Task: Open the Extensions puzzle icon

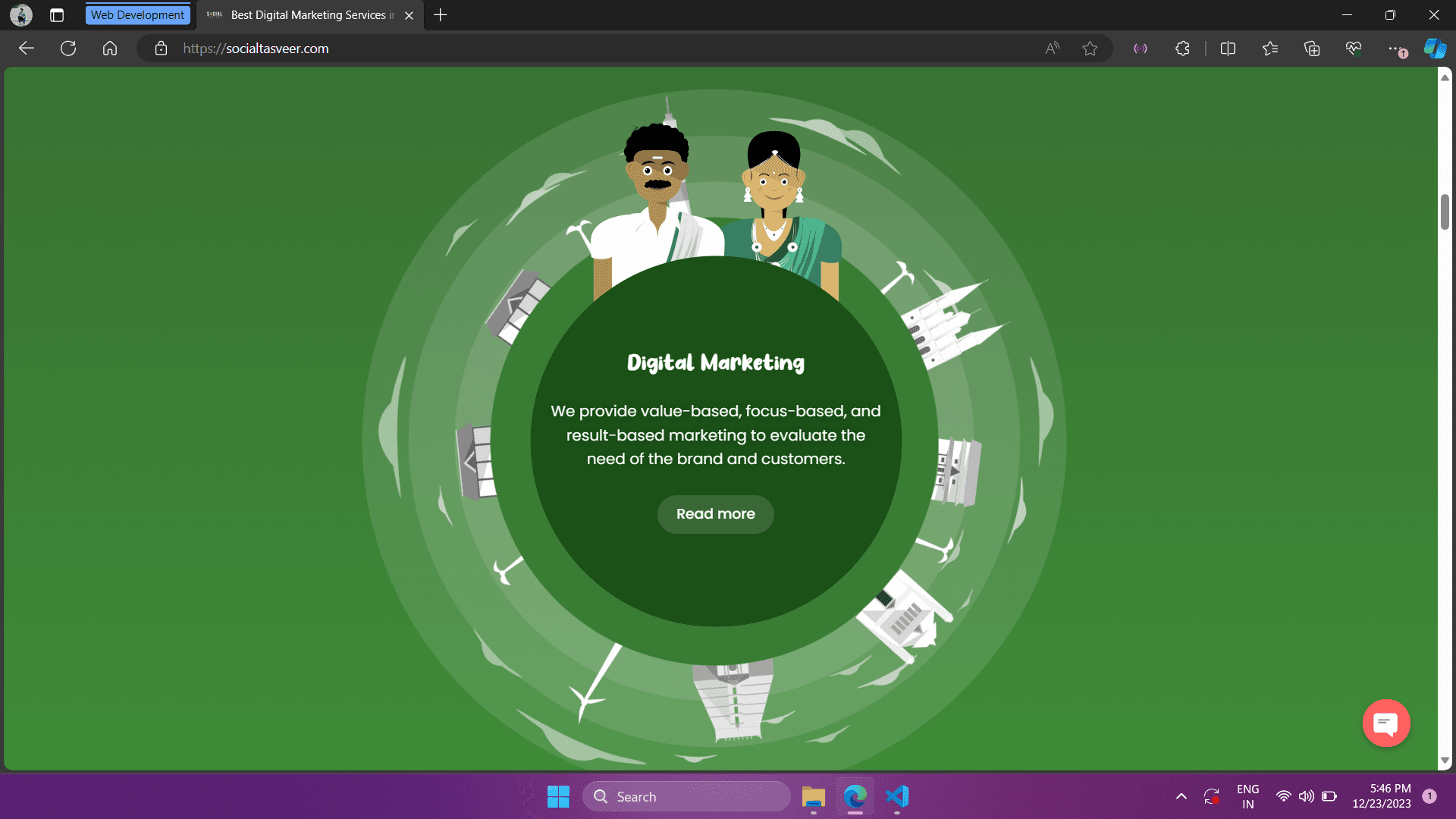Action: point(1182,49)
